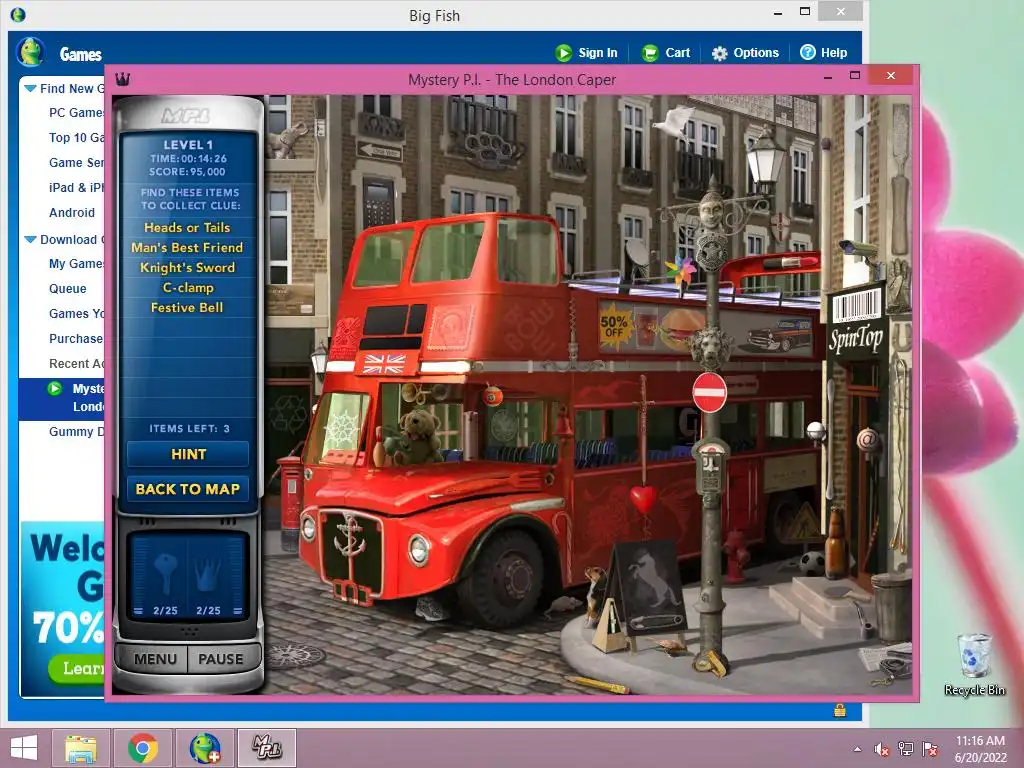Click muted volume tray icon
The image size is (1024, 768).
point(881,749)
